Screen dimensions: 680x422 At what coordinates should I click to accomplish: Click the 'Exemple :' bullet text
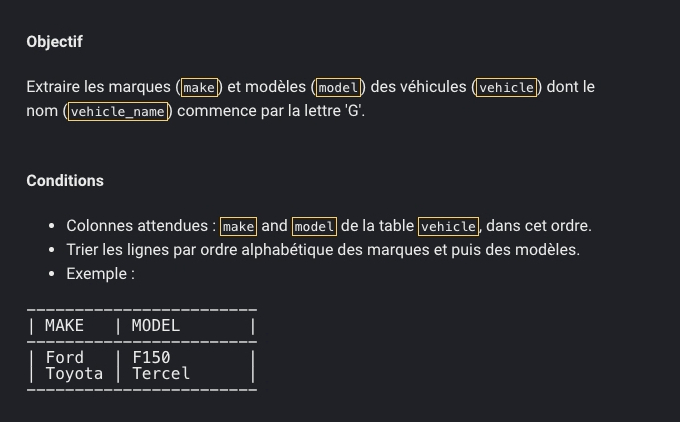(101, 274)
